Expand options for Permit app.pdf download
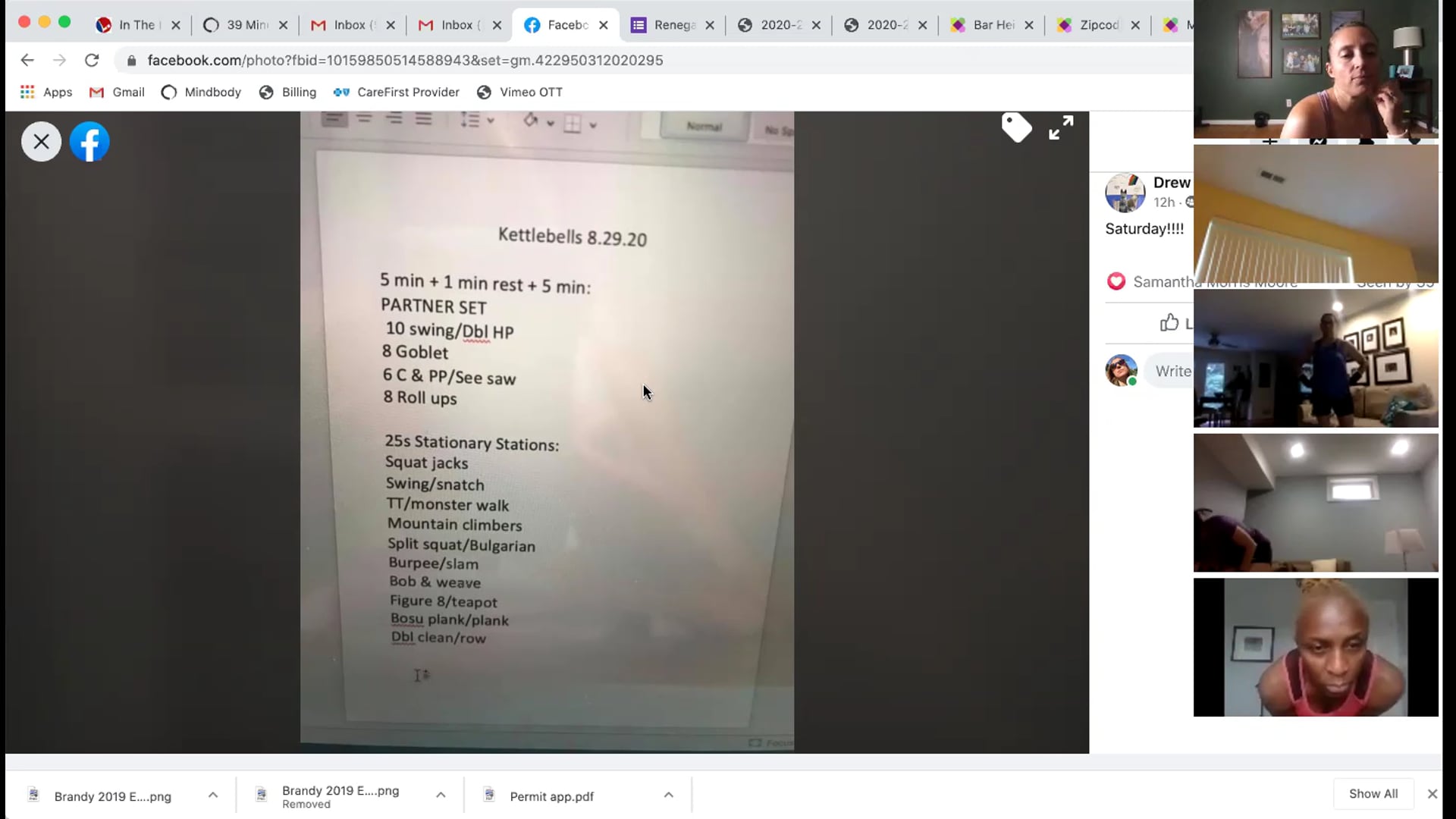Image resolution: width=1456 pixels, height=819 pixels. click(x=668, y=795)
